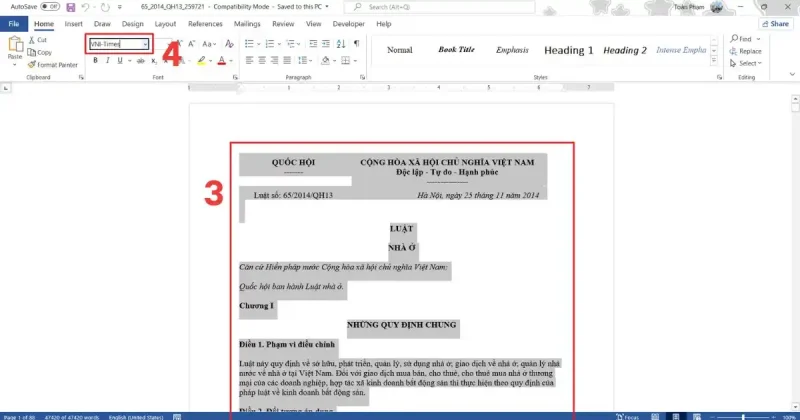The width and height of the screenshot is (800, 420).
Task: Toggle Italic formatting
Action: 107,61
